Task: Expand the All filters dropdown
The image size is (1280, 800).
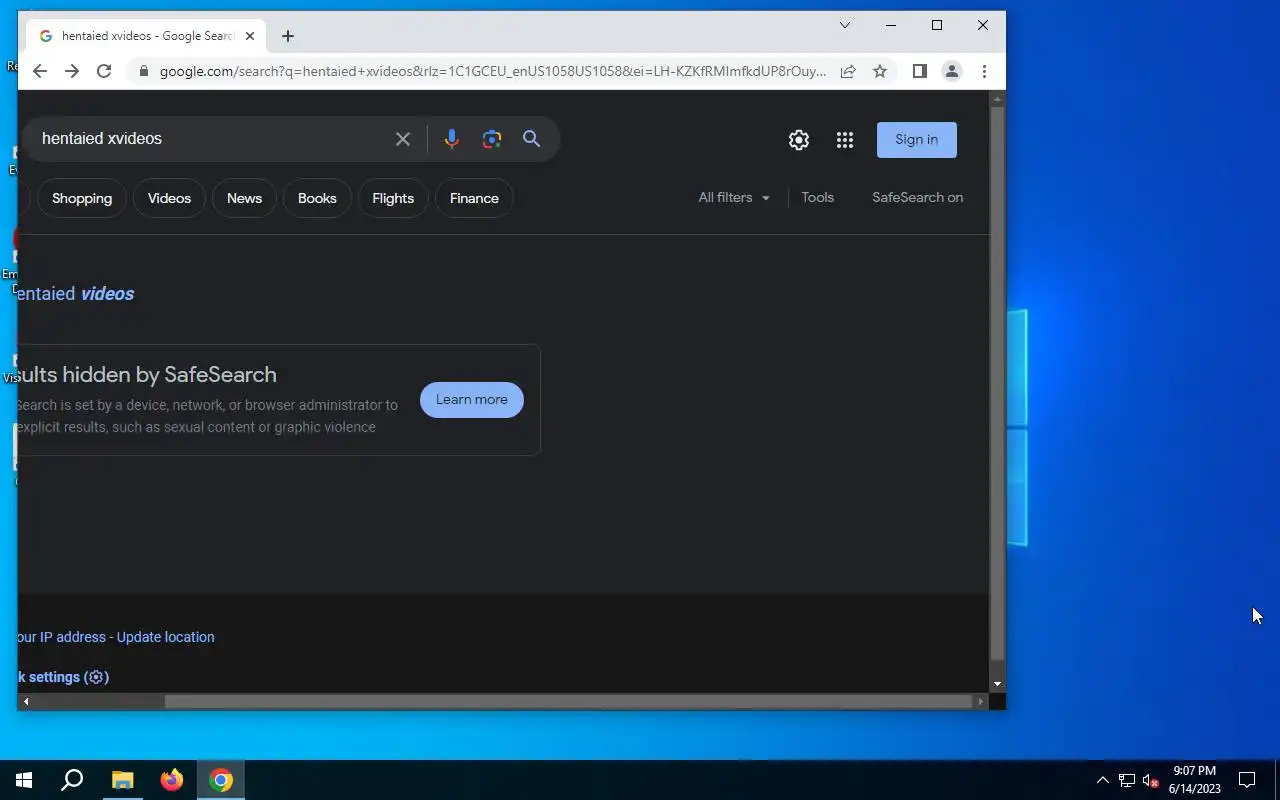Action: pyautogui.click(x=734, y=197)
